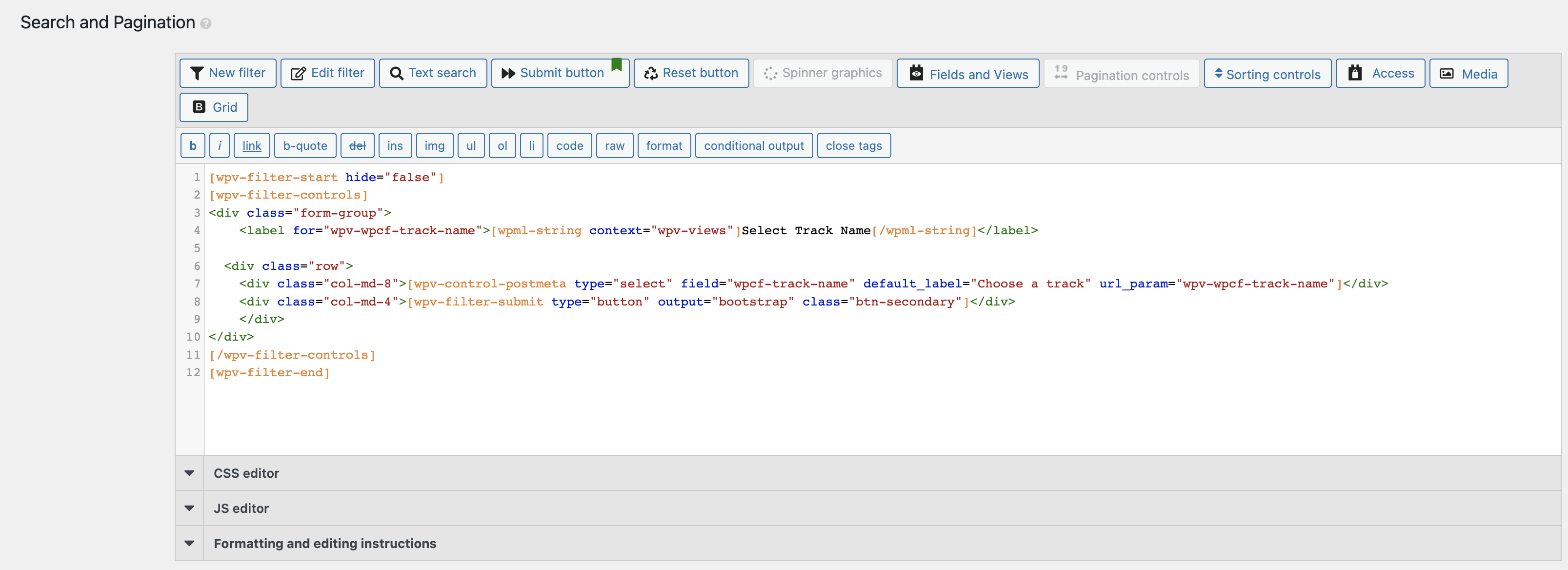The width and height of the screenshot is (1568, 570).
Task: Click the Fields and Views eye icon
Action: click(916, 73)
